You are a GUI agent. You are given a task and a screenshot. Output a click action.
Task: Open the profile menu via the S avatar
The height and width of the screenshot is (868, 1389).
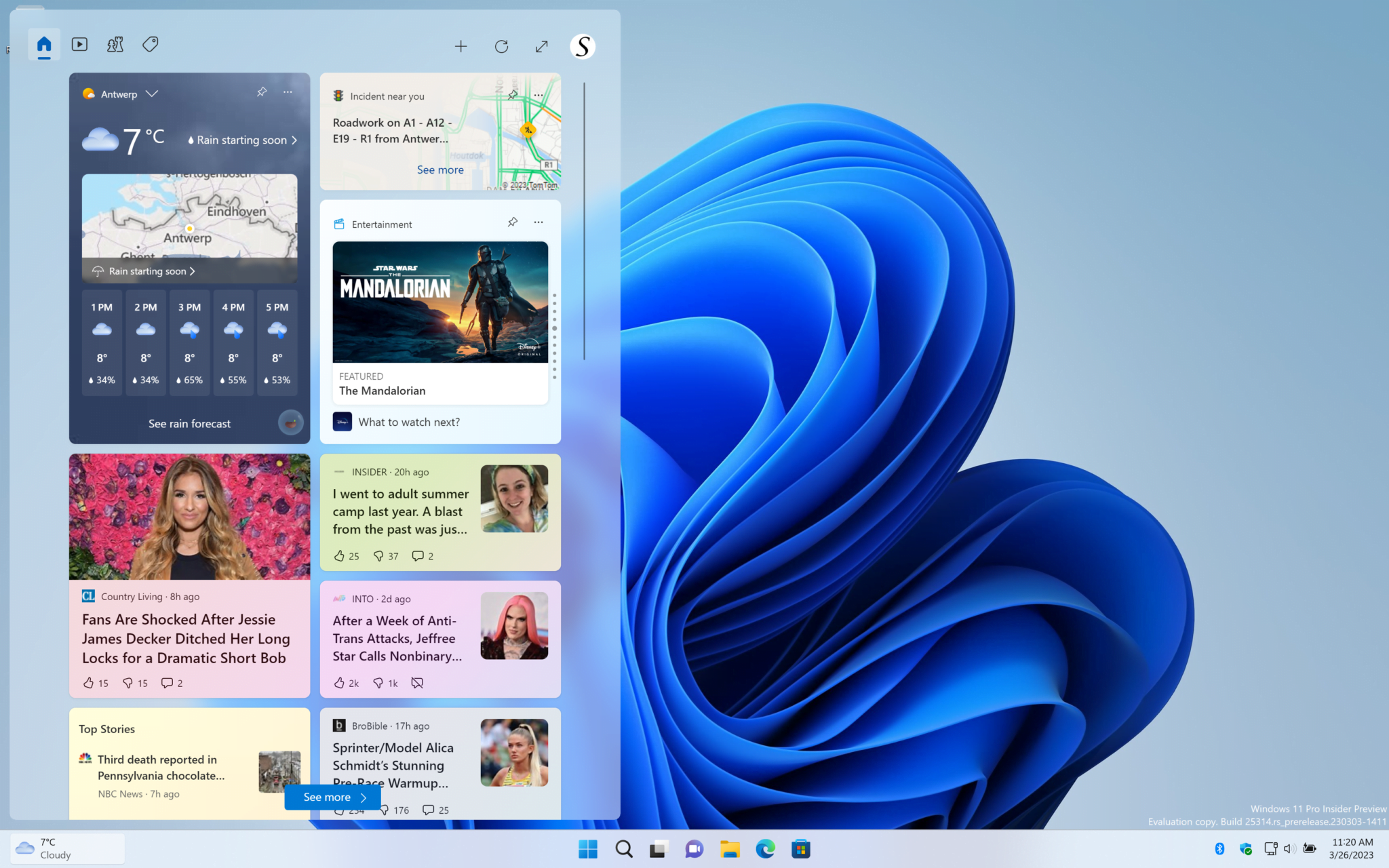[x=582, y=46]
